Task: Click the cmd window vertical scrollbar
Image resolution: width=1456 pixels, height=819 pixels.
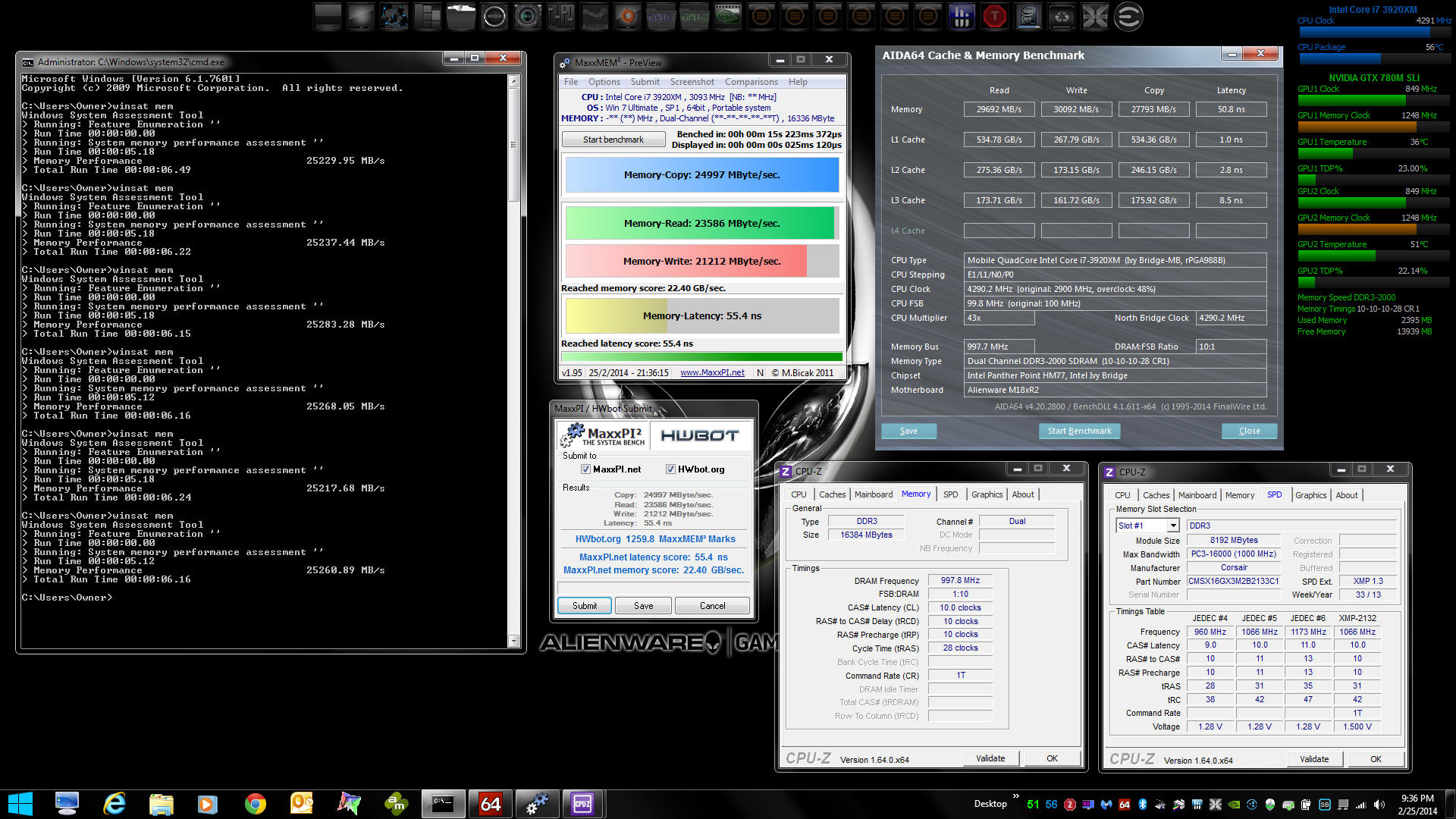Action: (513, 360)
